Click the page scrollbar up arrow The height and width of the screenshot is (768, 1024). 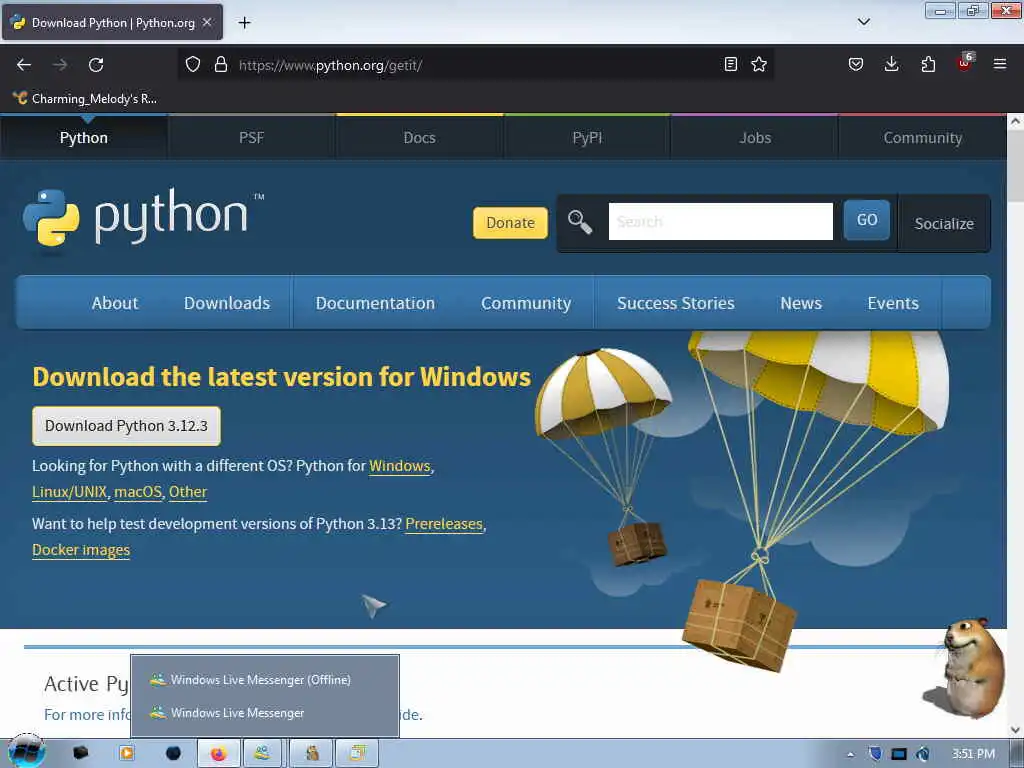1015,121
